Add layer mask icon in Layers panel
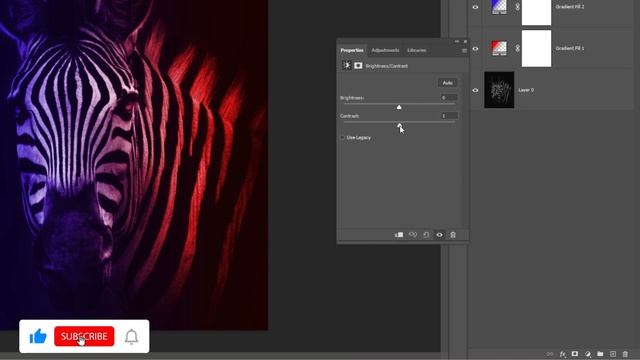The height and width of the screenshot is (360, 640). click(575, 354)
